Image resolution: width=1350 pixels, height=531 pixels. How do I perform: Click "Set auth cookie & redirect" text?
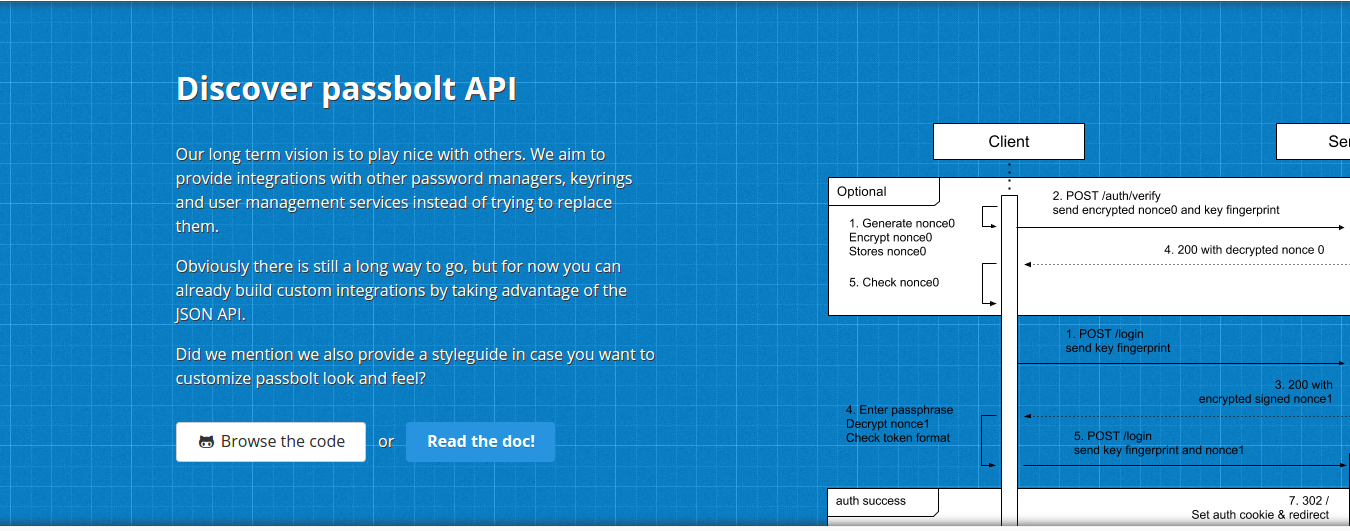click(x=1260, y=515)
